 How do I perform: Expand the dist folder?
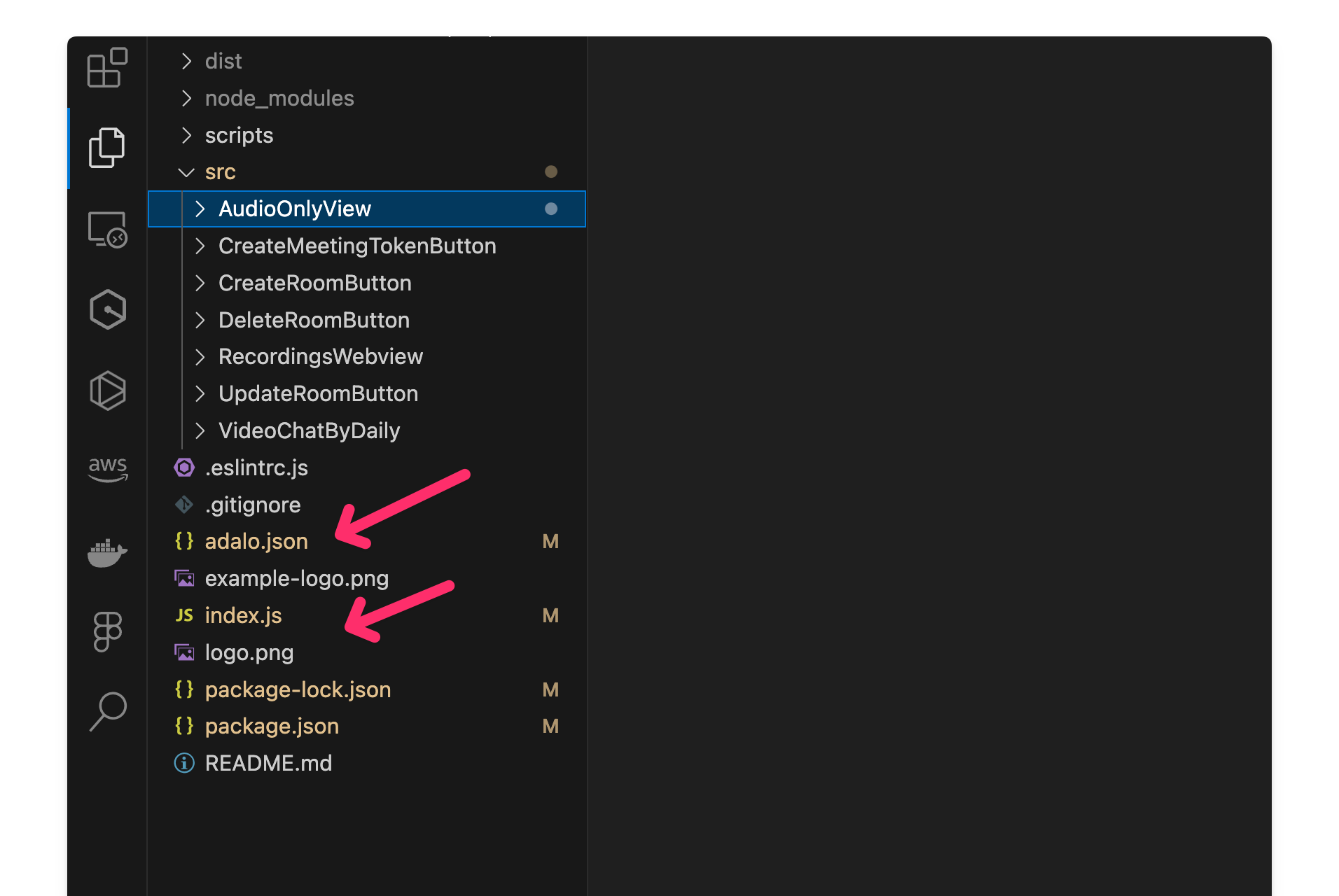point(223,62)
